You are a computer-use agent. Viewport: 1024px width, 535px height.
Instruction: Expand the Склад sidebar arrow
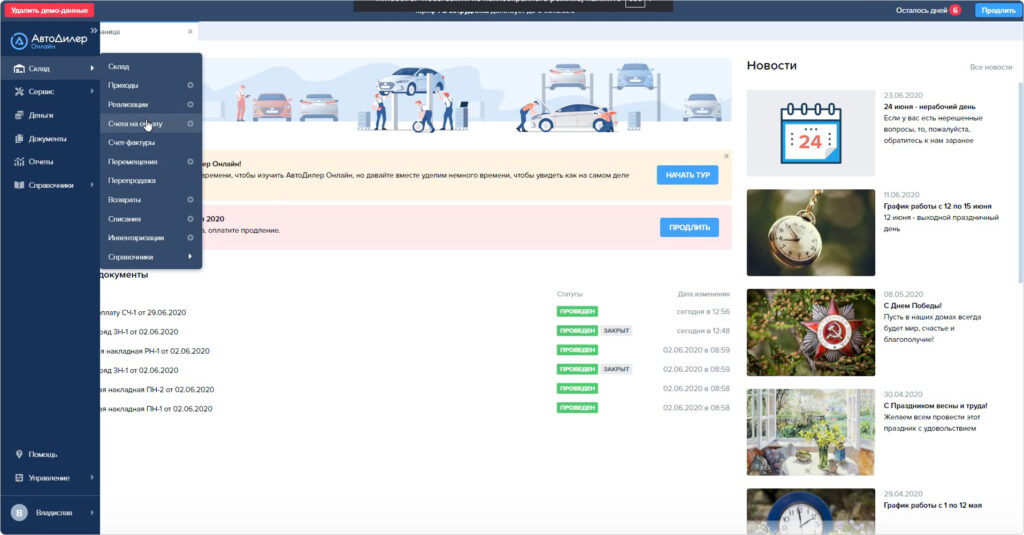91,68
